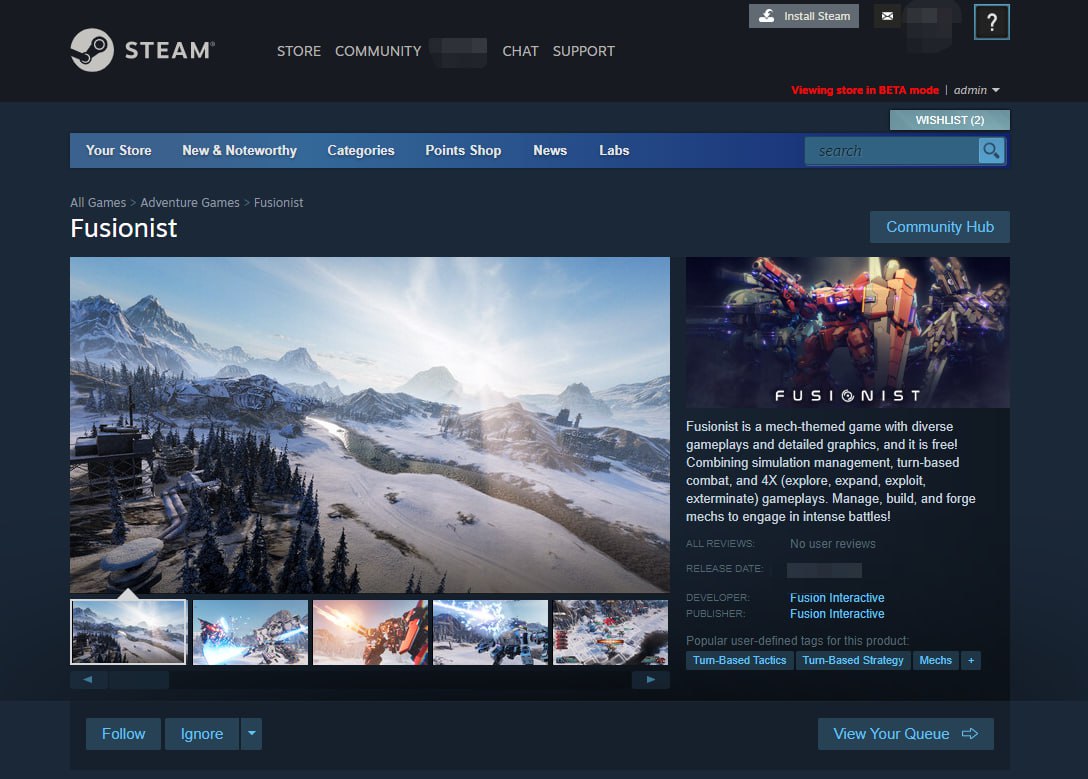Select the blue beam mech battle thumbnail
The height and width of the screenshot is (779, 1088).
pos(491,632)
